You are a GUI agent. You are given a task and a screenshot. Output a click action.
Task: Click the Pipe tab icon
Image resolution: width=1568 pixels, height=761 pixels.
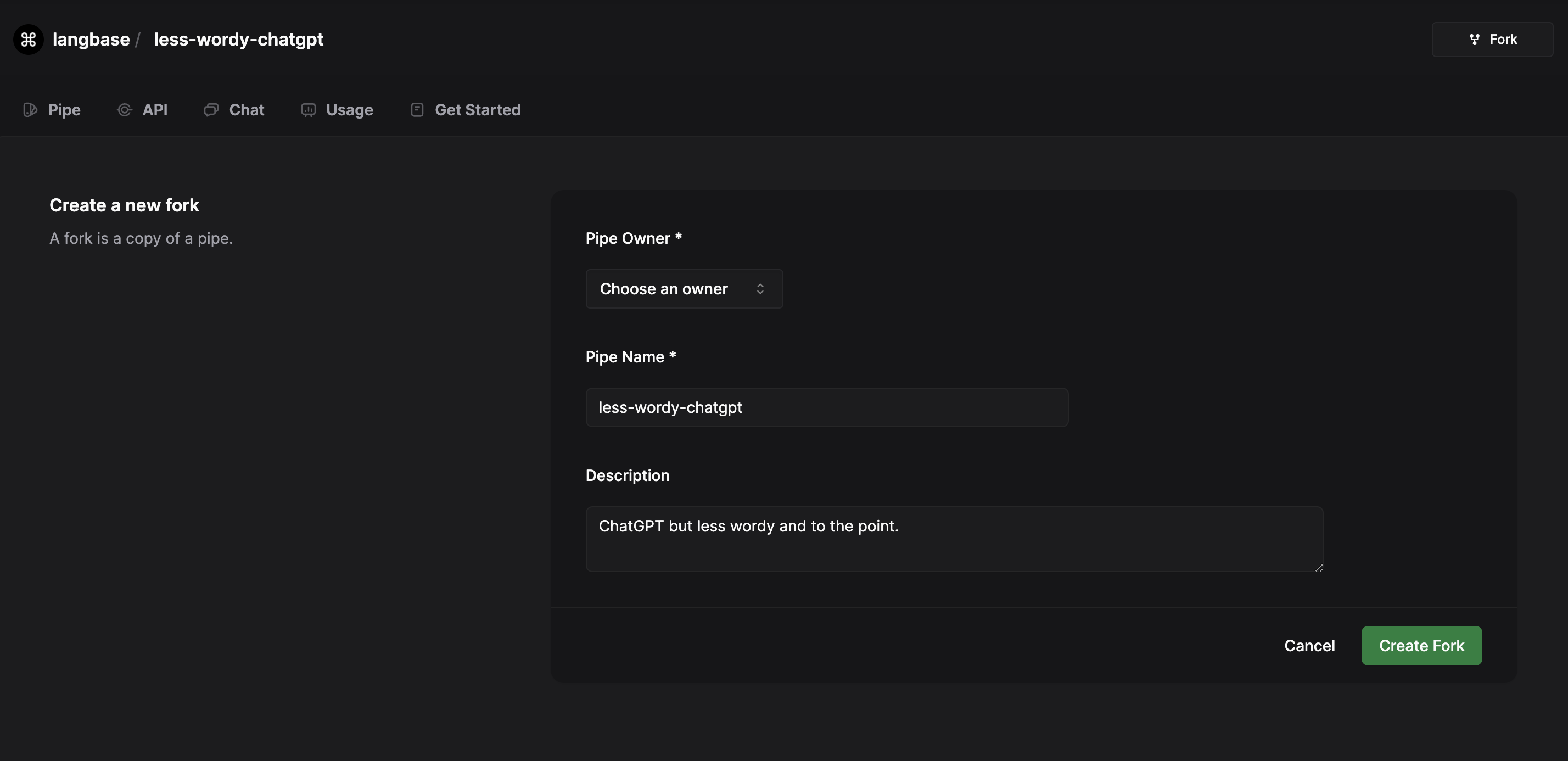(x=30, y=110)
